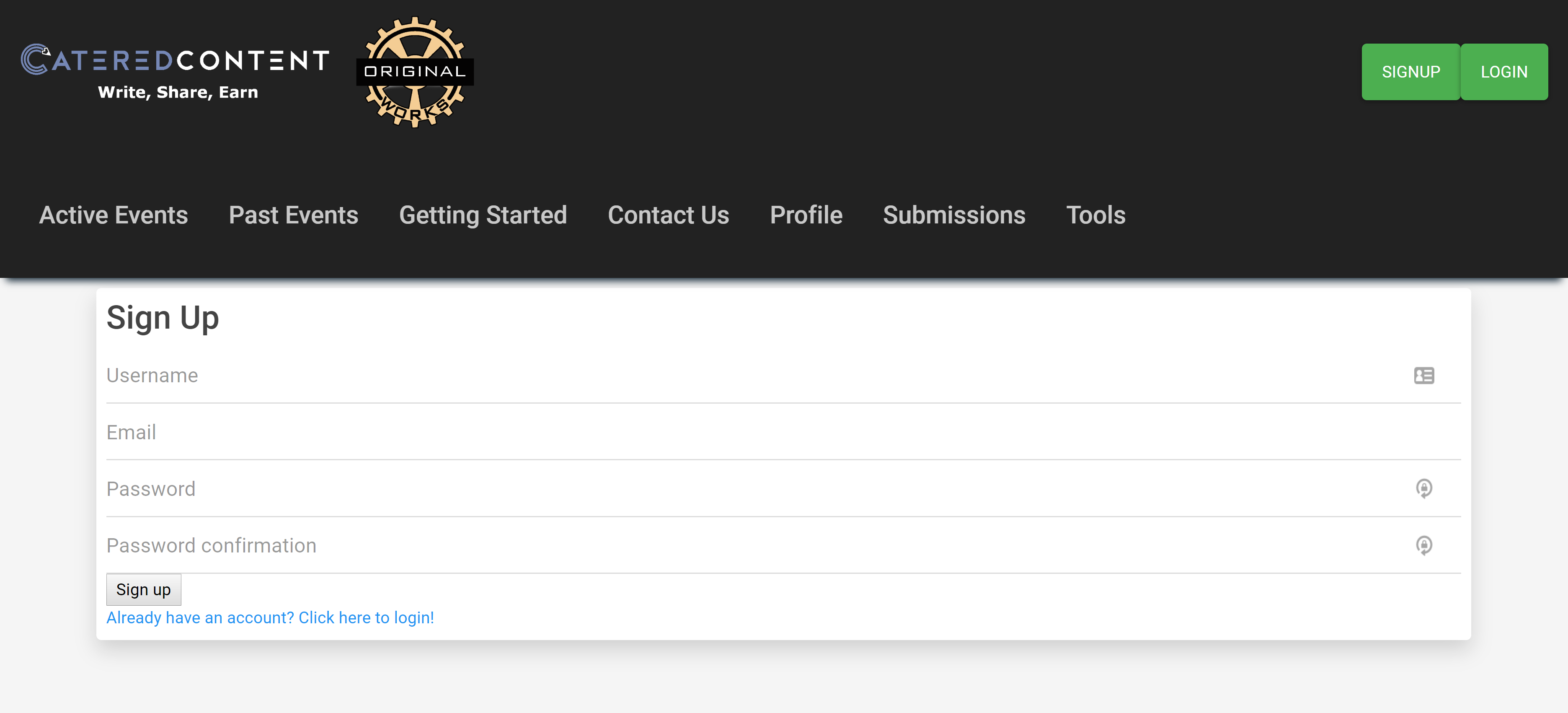The height and width of the screenshot is (713, 1568).
Task: Click the Original Works gear badge
Action: (x=415, y=72)
